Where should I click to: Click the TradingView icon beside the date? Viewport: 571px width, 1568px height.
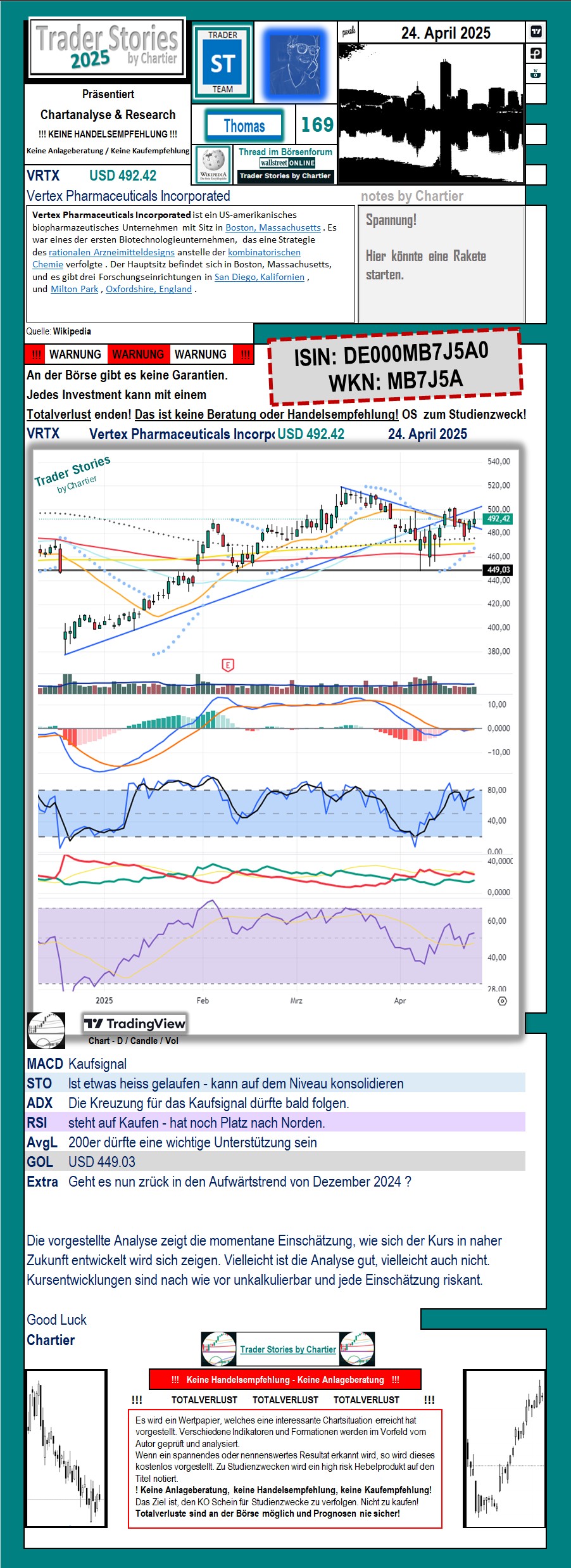click(536, 32)
